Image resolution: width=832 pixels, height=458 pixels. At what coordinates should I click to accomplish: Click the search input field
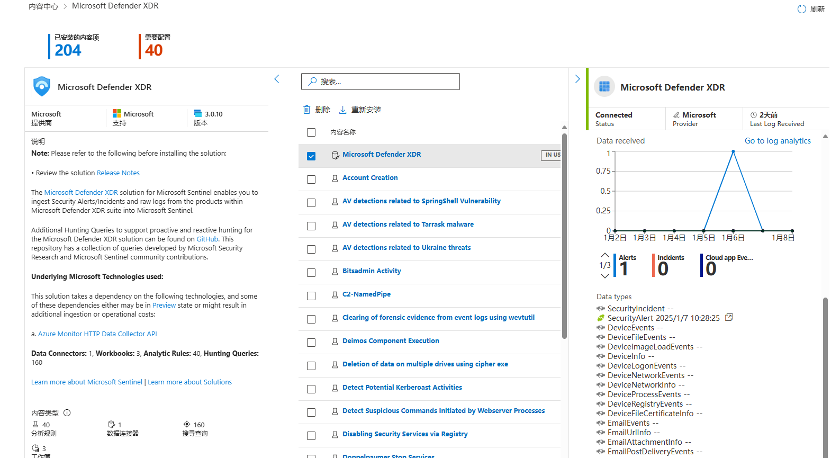380,81
